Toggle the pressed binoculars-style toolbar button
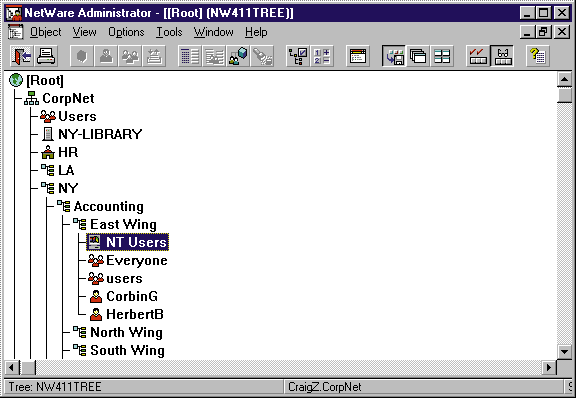576x398 pixels. 502,56
